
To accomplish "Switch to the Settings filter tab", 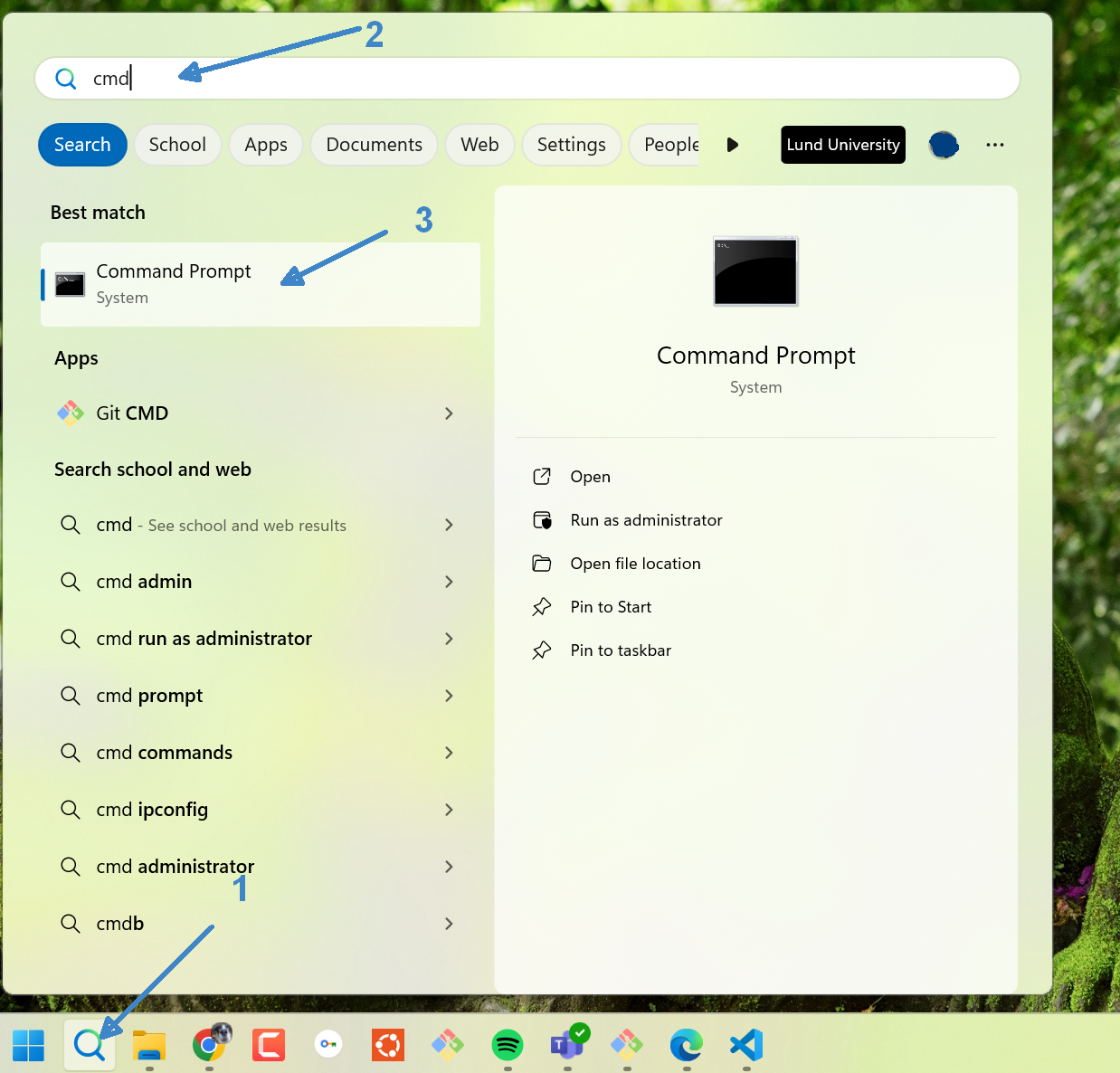I will (572, 145).
